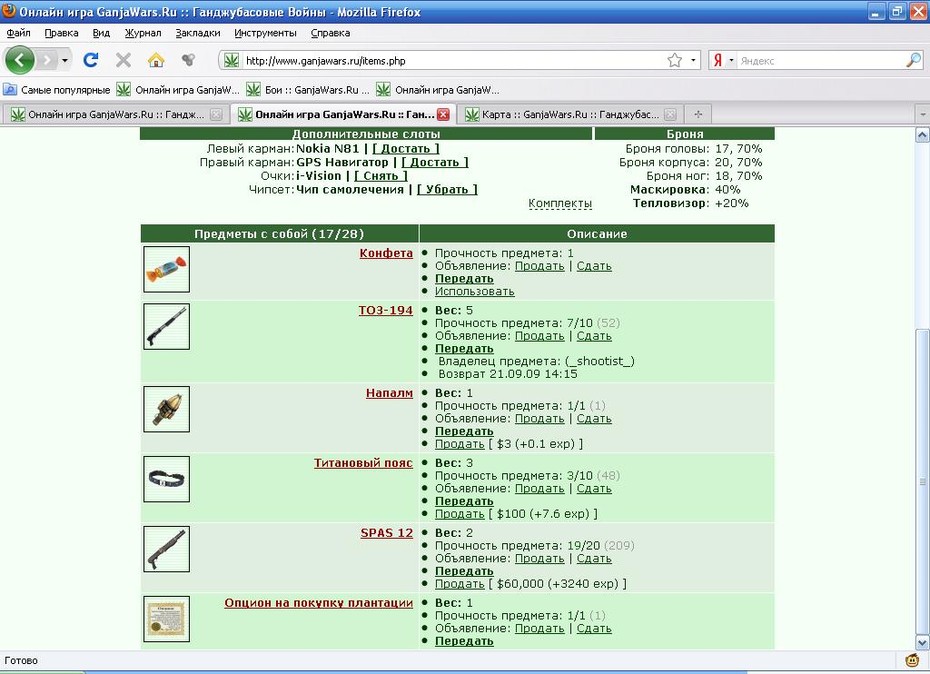930x674 pixels.
Task: Open the back history dropdown arrow
Action: pyautogui.click(x=65, y=61)
